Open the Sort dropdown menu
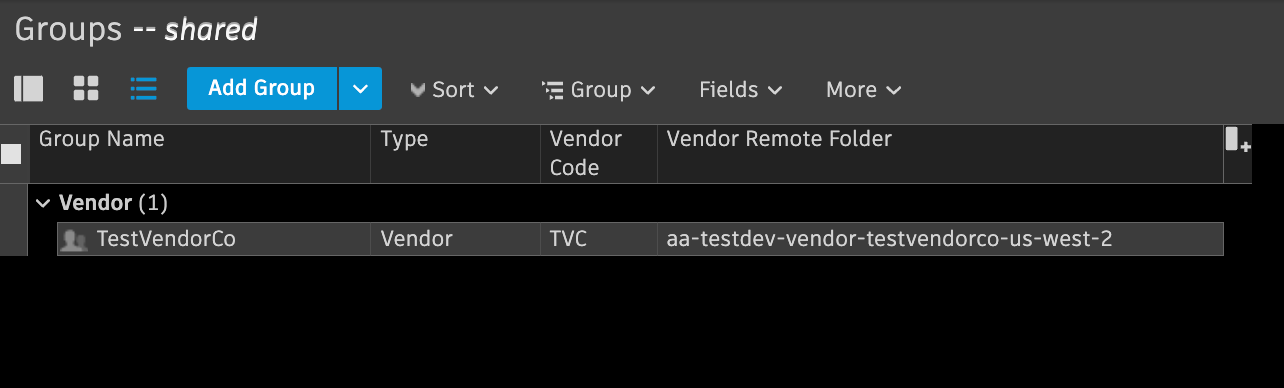The width and height of the screenshot is (1284, 388). 455,90
